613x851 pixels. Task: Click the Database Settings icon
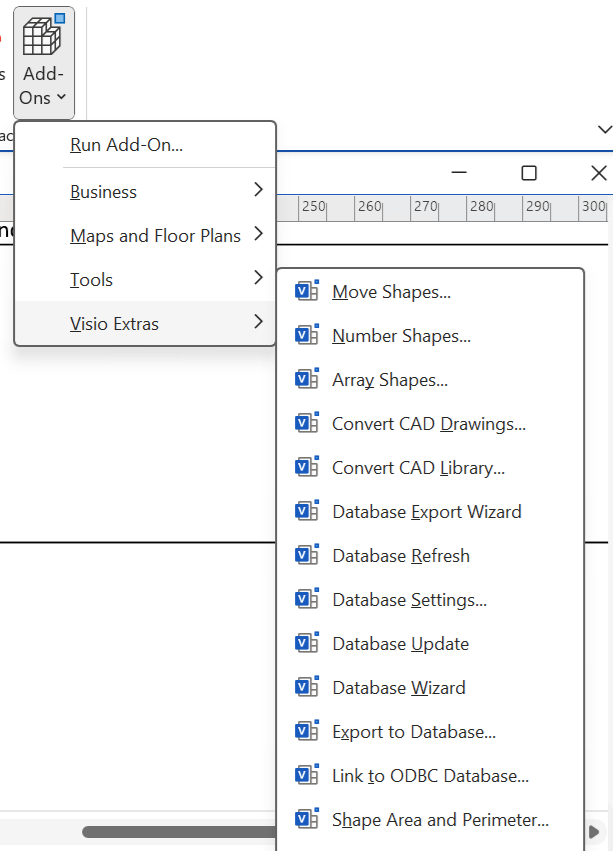coord(307,599)
